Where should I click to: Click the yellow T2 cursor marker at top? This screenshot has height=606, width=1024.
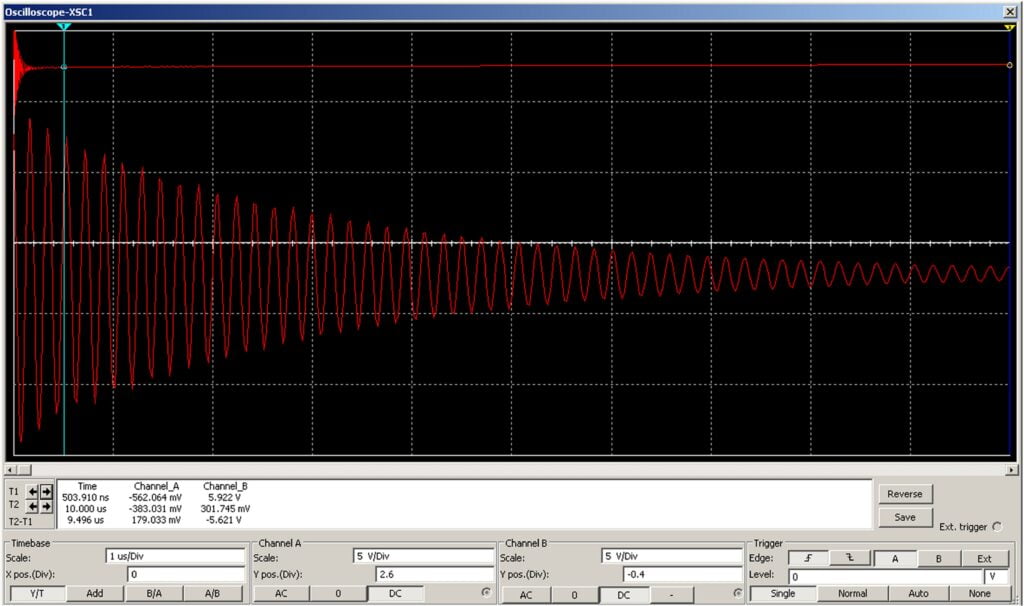click(x=1009, y=27)
